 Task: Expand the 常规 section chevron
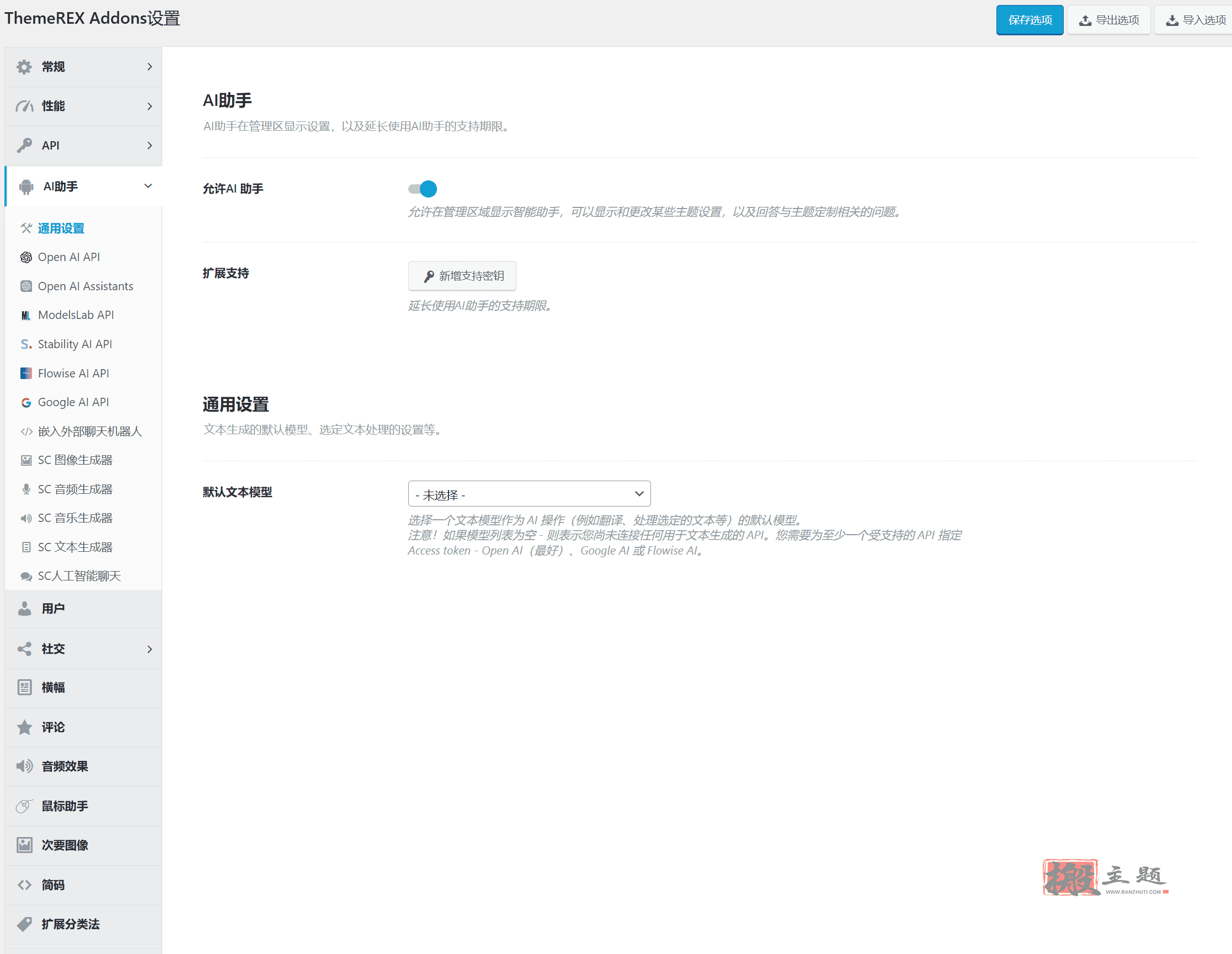150,67
